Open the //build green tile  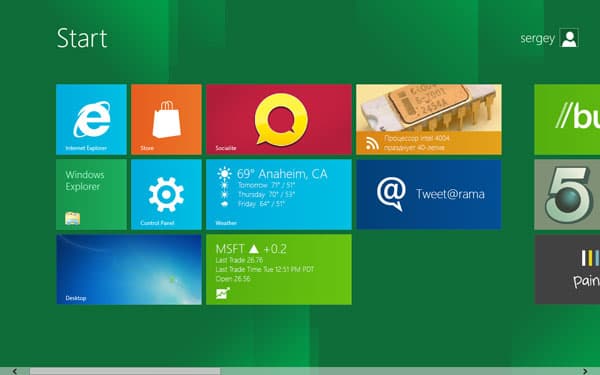pyautogui.click(x=567, y=119)
